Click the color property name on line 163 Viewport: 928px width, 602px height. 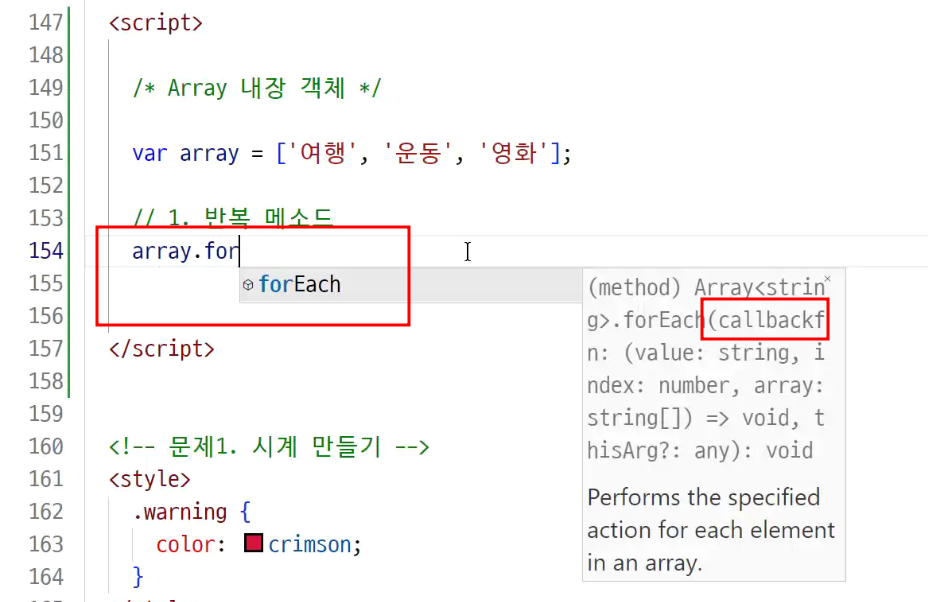(x=185, y=544)
